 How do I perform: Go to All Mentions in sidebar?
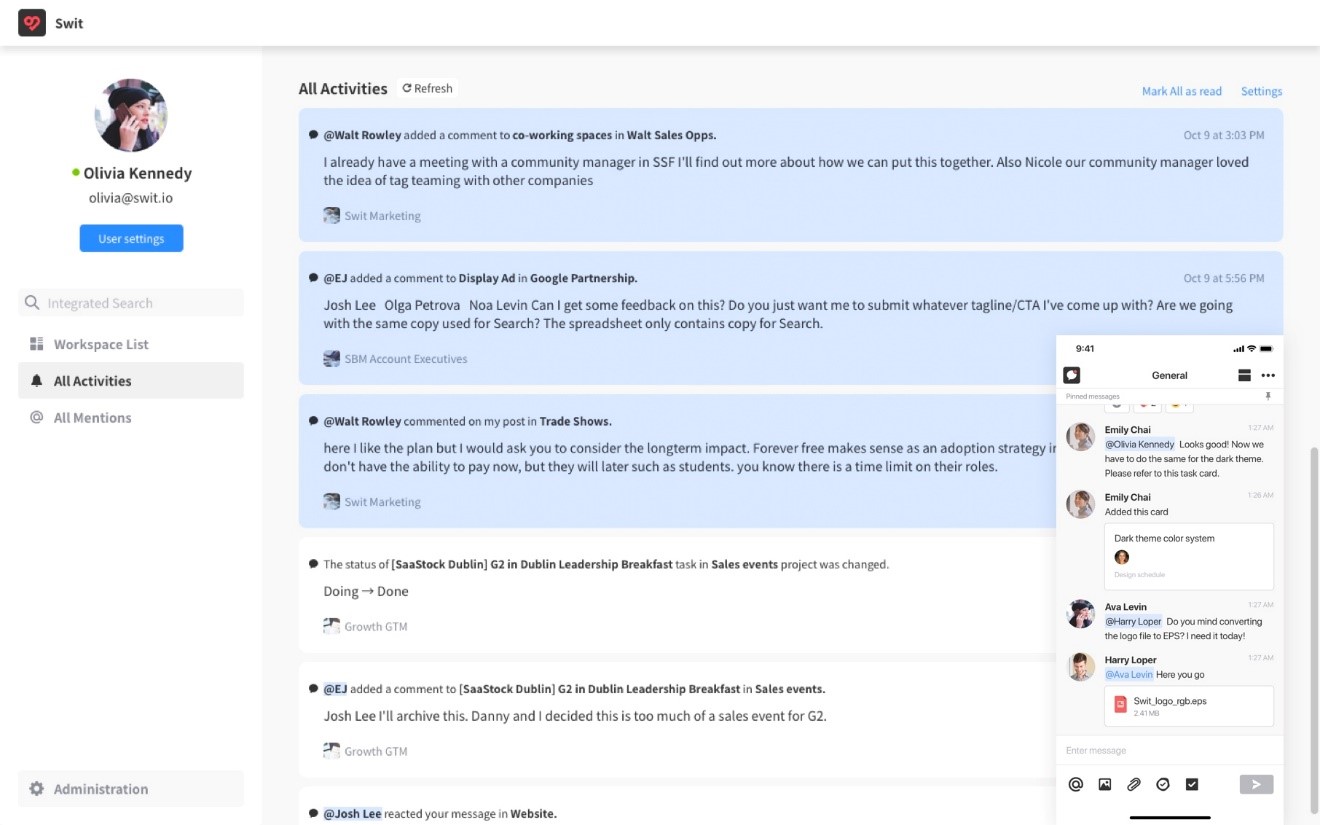[92, 418]
